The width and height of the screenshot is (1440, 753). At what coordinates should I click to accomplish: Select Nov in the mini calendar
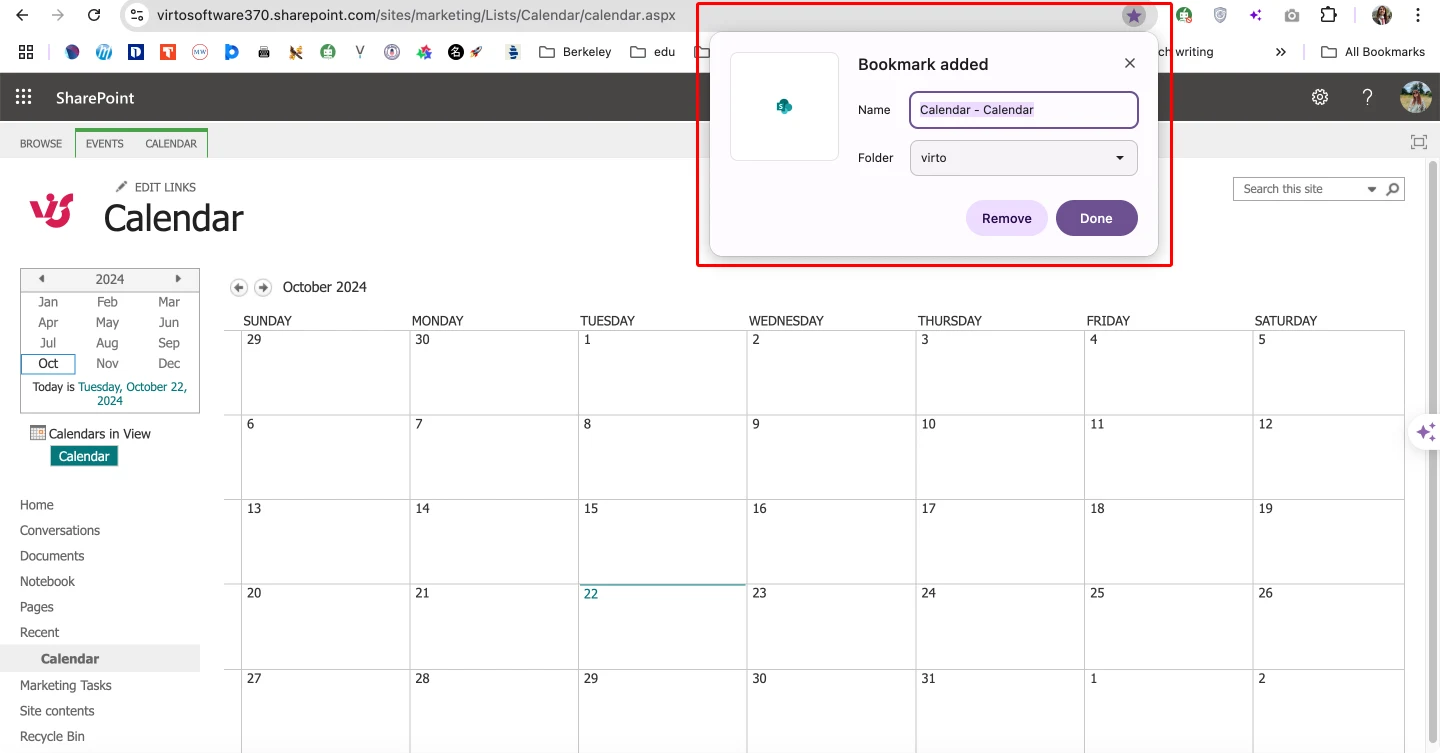tap(108, 363)
